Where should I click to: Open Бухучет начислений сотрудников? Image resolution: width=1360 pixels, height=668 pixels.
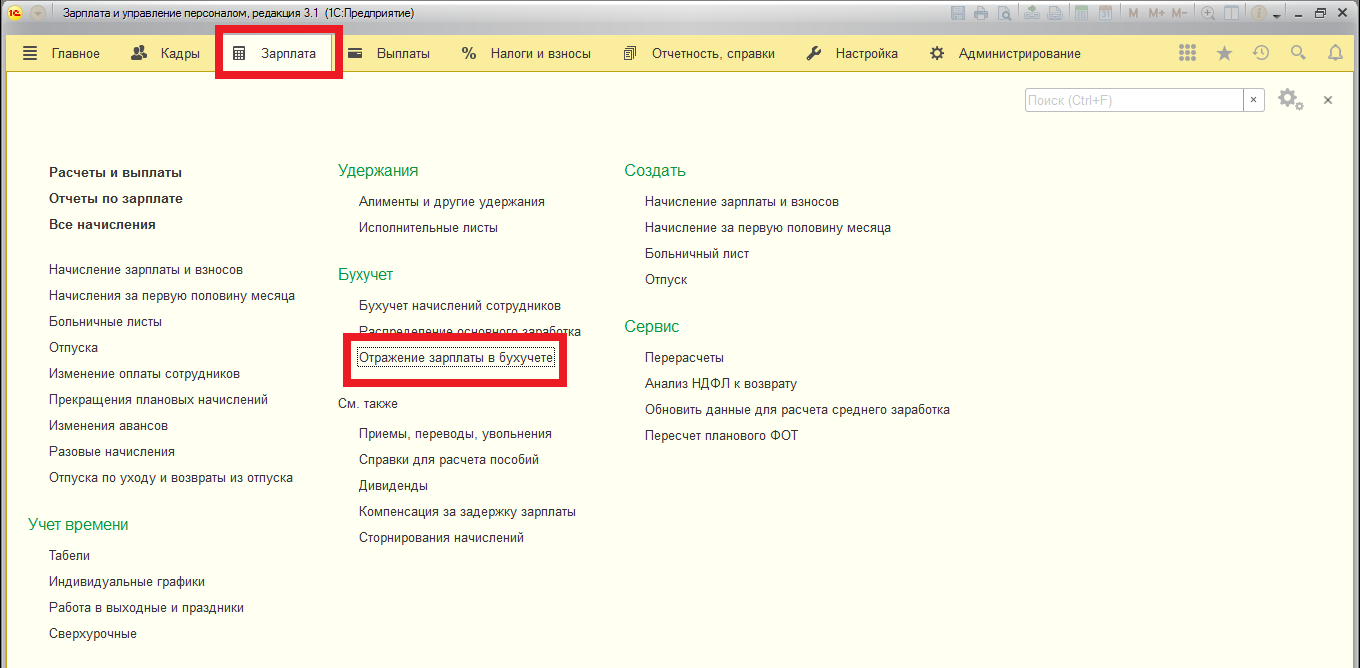point(460,306)
